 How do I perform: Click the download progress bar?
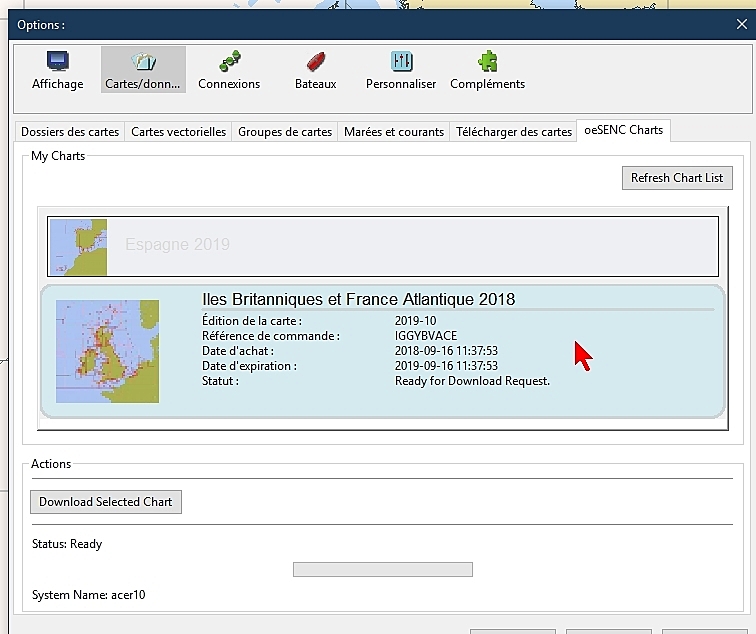point(383,569)
